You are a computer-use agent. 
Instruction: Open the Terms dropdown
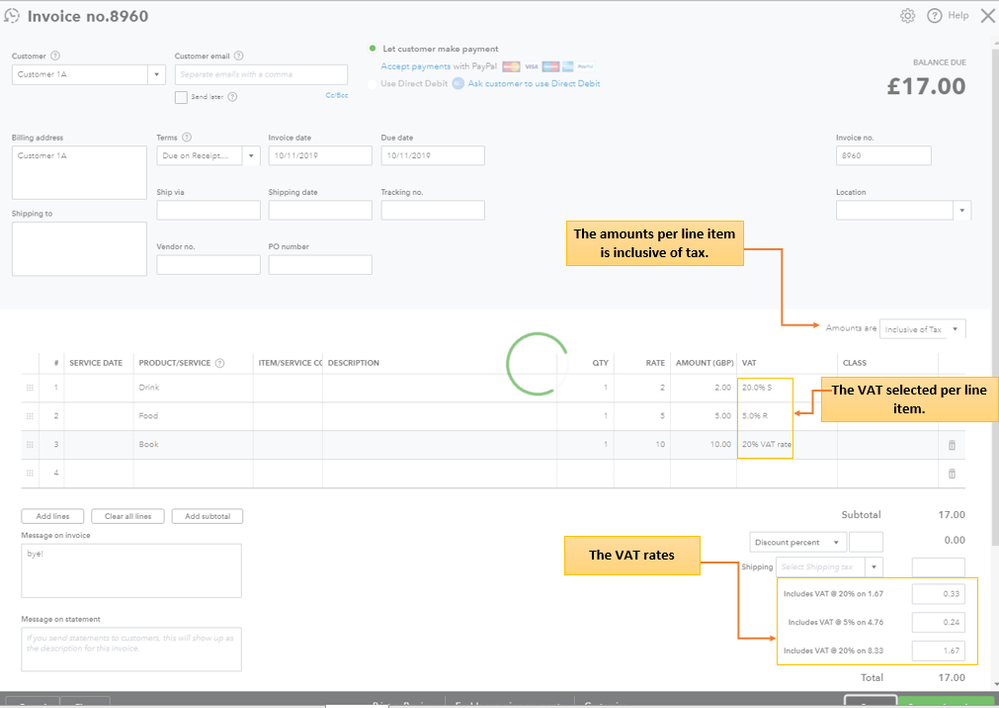tap(250, 156)
